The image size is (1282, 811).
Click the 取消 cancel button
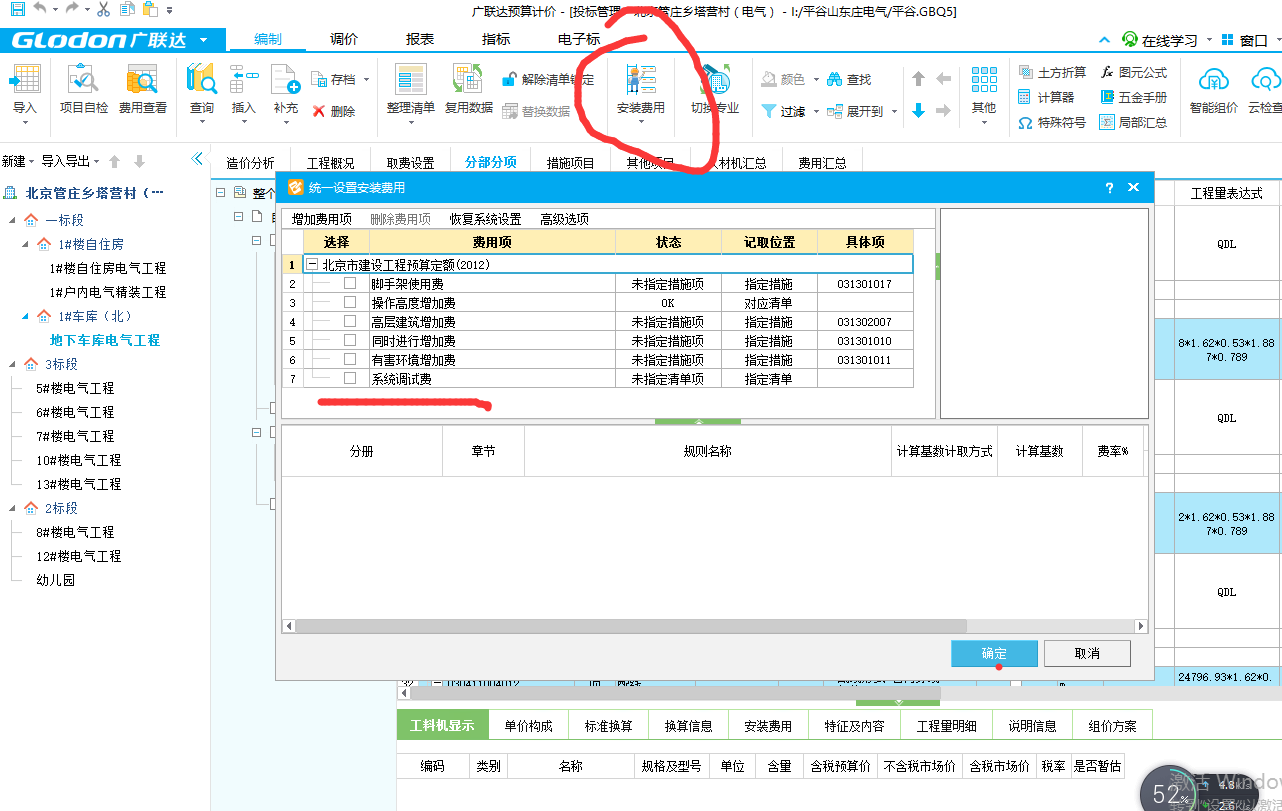[x=1087, y=653]
